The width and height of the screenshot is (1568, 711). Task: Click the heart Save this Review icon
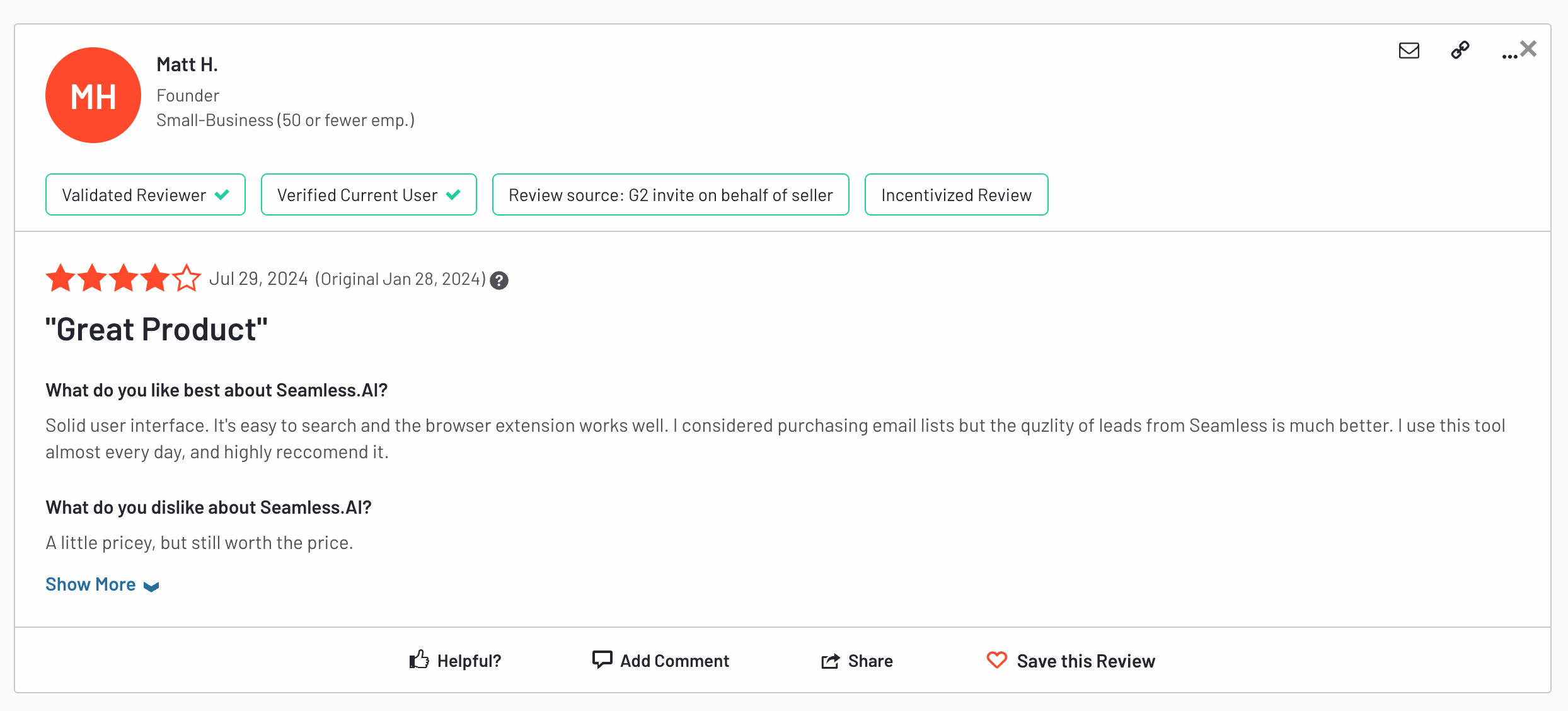[x=997, y=660]
